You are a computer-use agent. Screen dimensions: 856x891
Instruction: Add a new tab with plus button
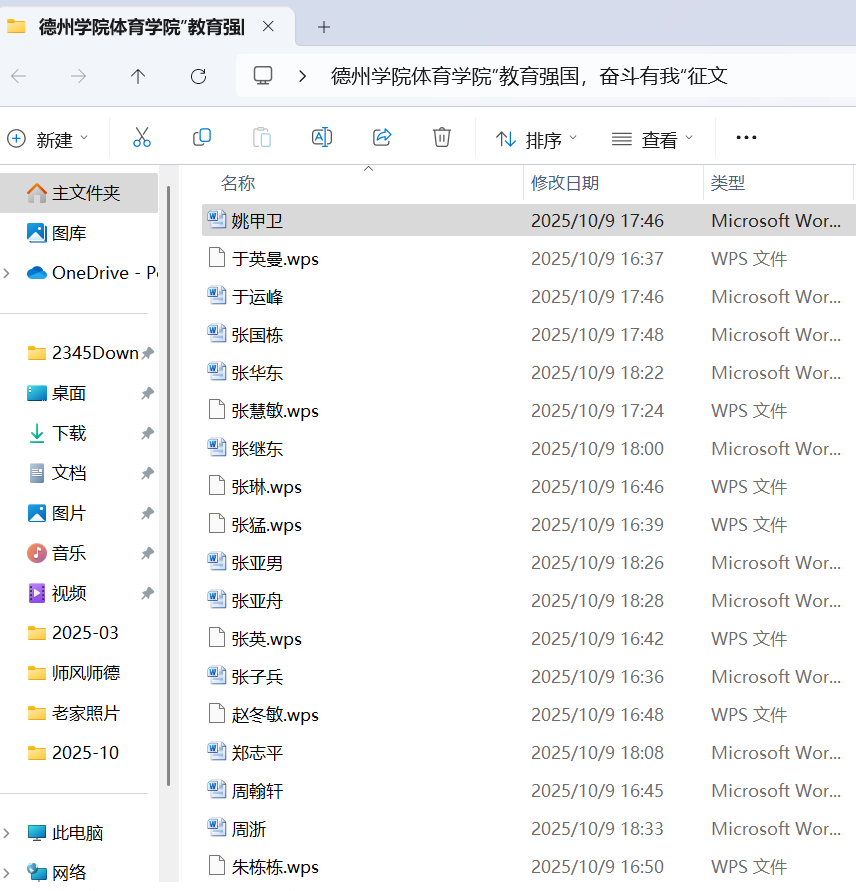click(323, 27)
